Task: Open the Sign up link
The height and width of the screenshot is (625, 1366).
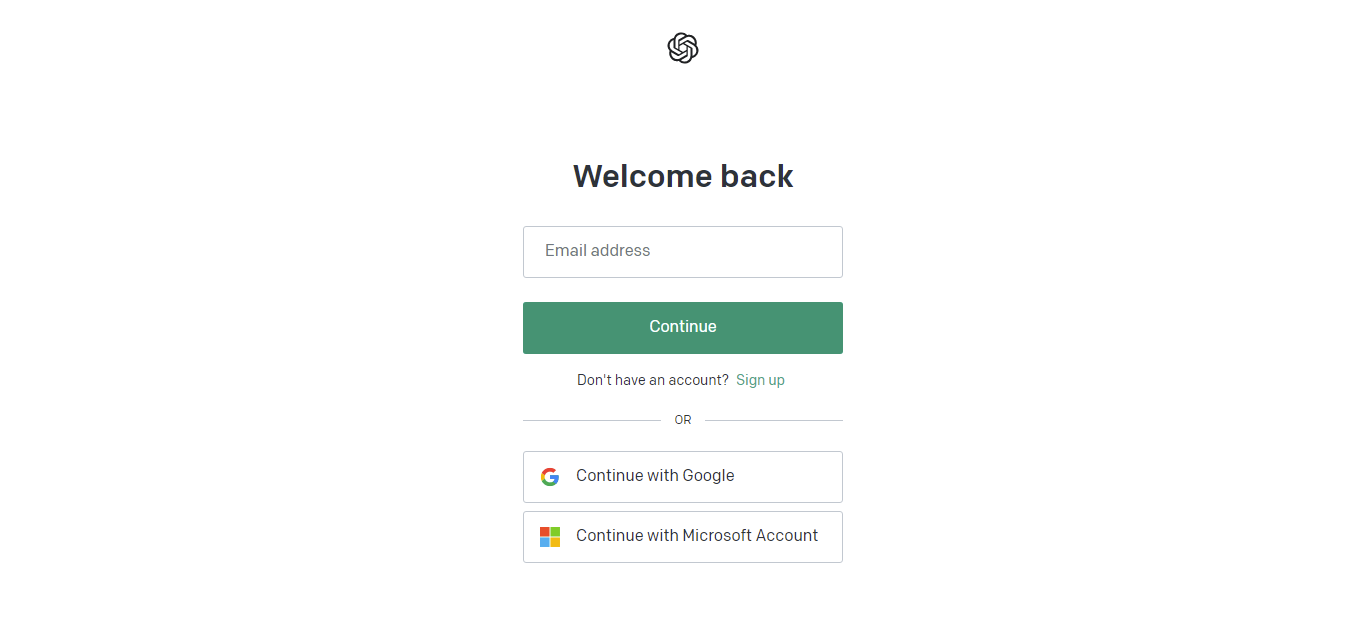Action: pyautogui.click(x=760, y=380)
